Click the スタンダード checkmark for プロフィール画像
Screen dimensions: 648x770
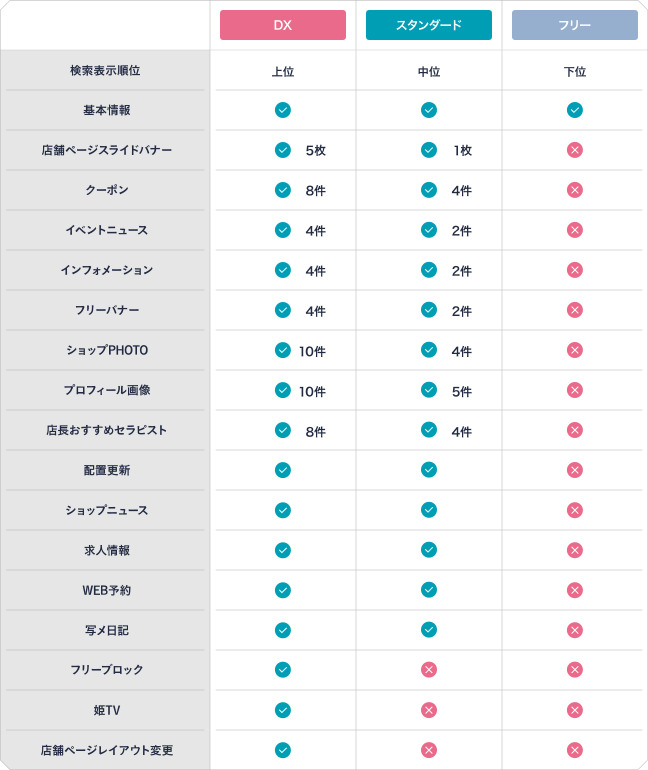(x=429, y=390)
